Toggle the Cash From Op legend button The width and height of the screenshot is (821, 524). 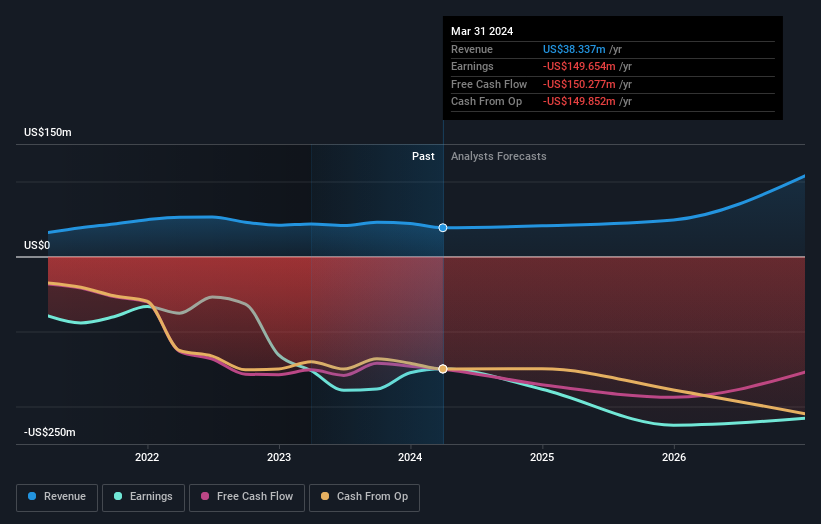click(x=364, y=497)
